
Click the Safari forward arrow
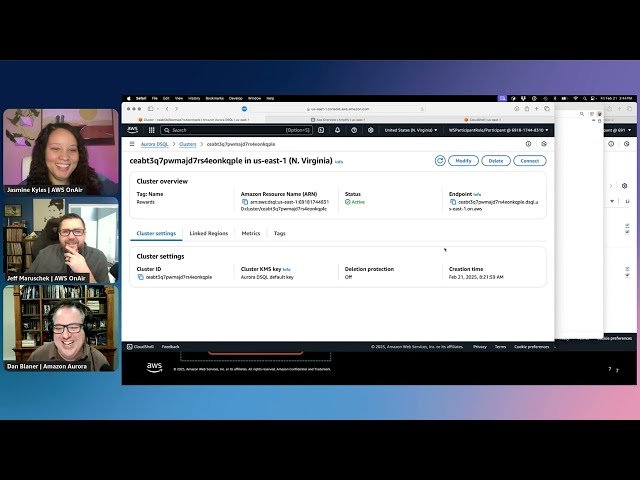176,109
